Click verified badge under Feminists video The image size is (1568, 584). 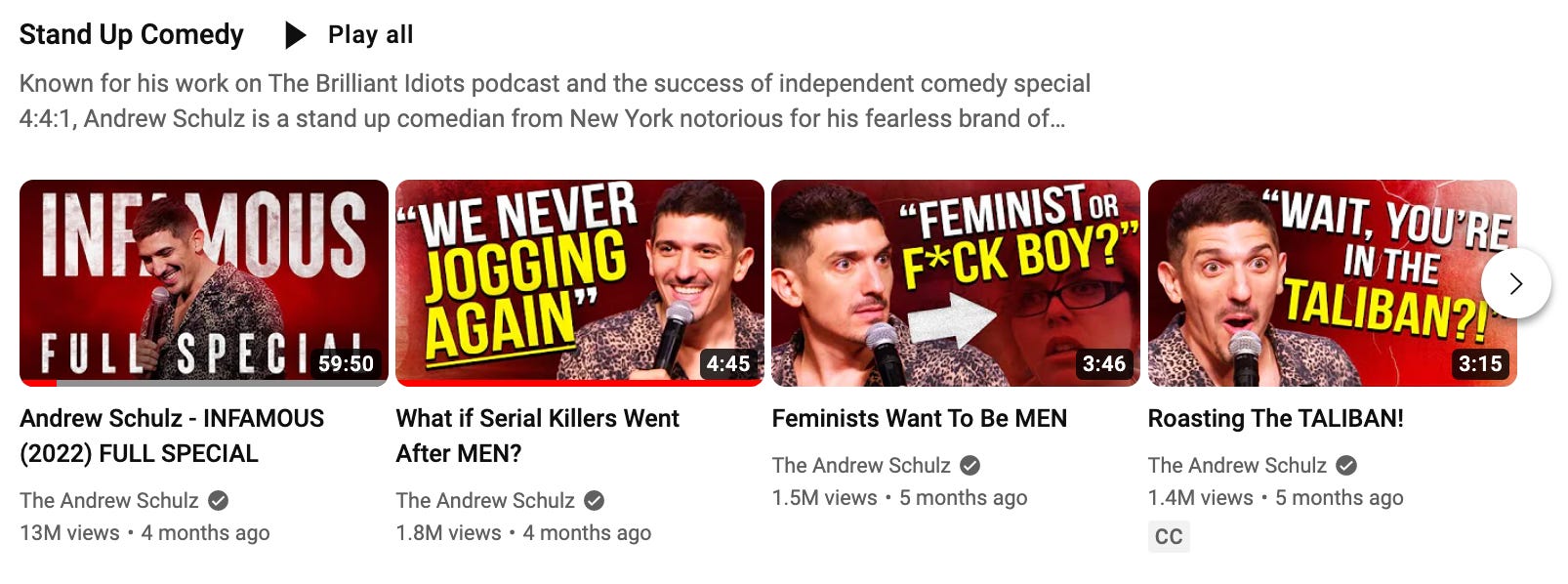click(970, 466)
